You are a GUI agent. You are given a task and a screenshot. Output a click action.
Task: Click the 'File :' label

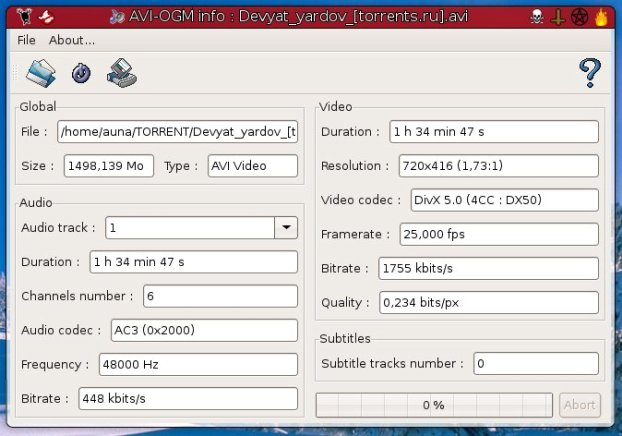(x=34, y=132)
